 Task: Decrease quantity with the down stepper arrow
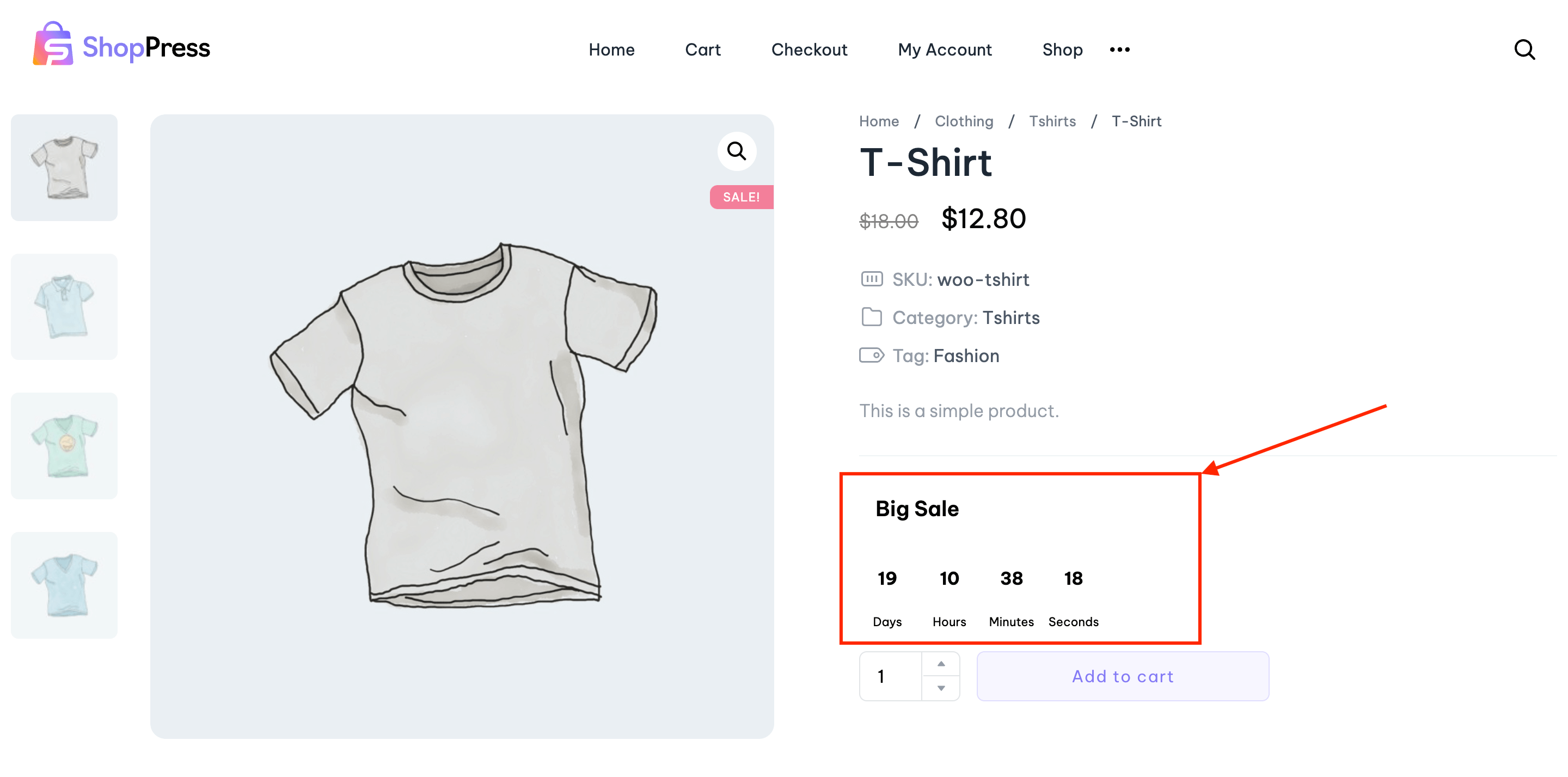click(941, 688)
